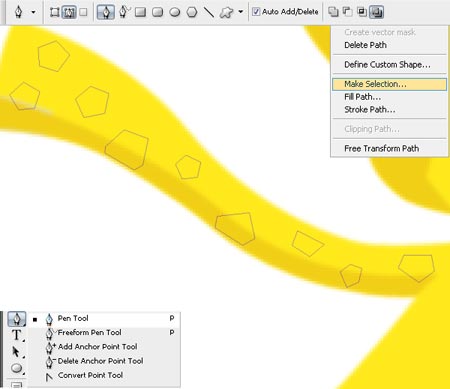Click Add to path area icon

pos(333,12)
